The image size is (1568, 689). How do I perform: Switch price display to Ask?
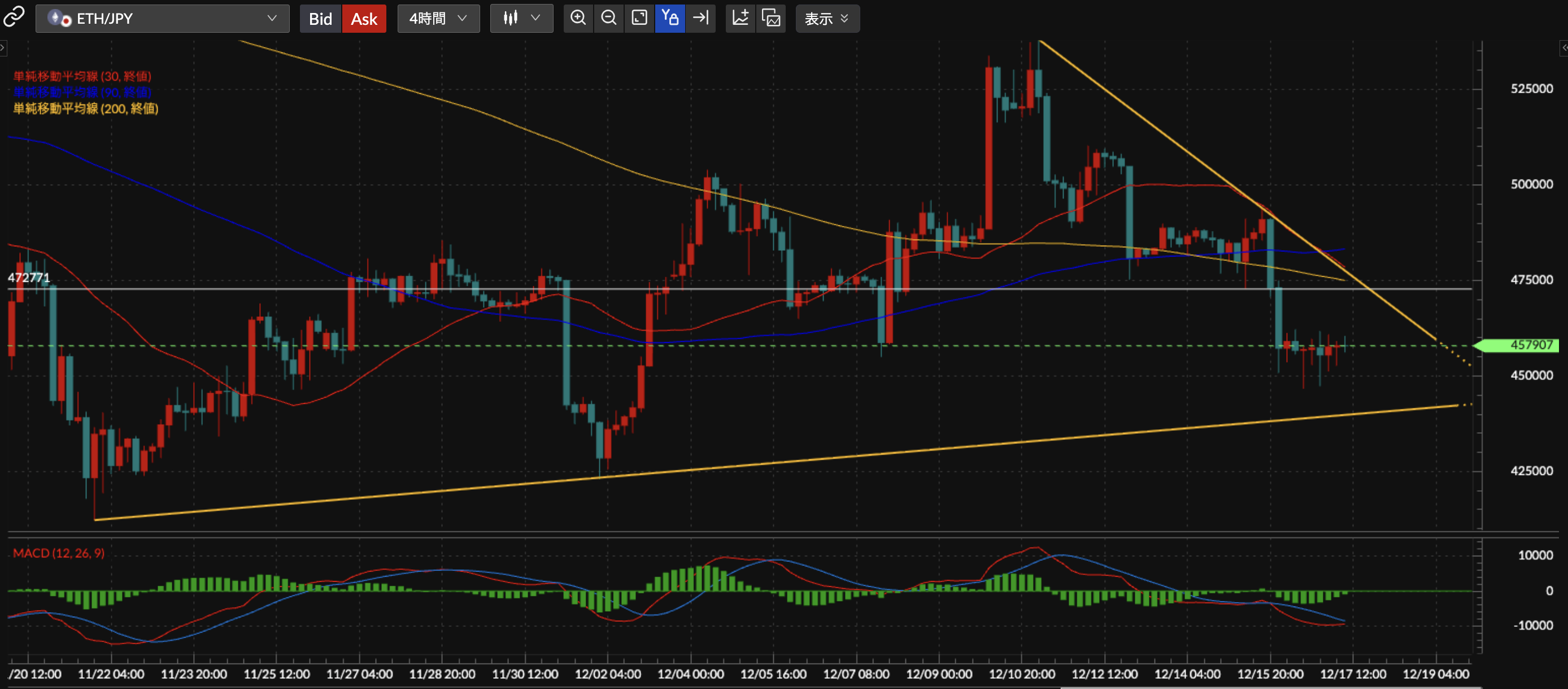[x=364, y=19]
